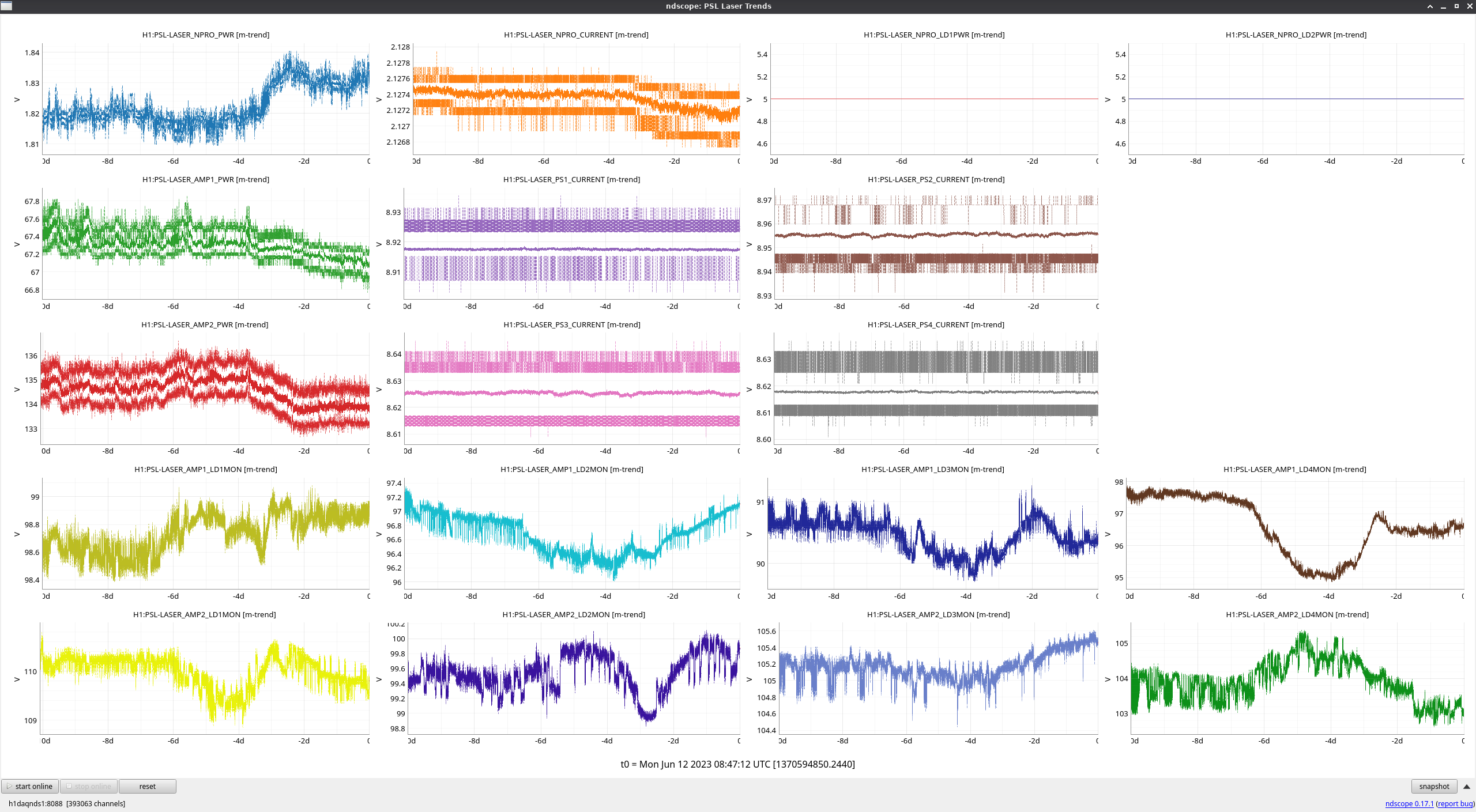Image resolution: width=1476 pixels, height=812 pixels.
Task: Select the AMP1_PWR green plot area
Action: pyautogui.click(x=205, y=243)
